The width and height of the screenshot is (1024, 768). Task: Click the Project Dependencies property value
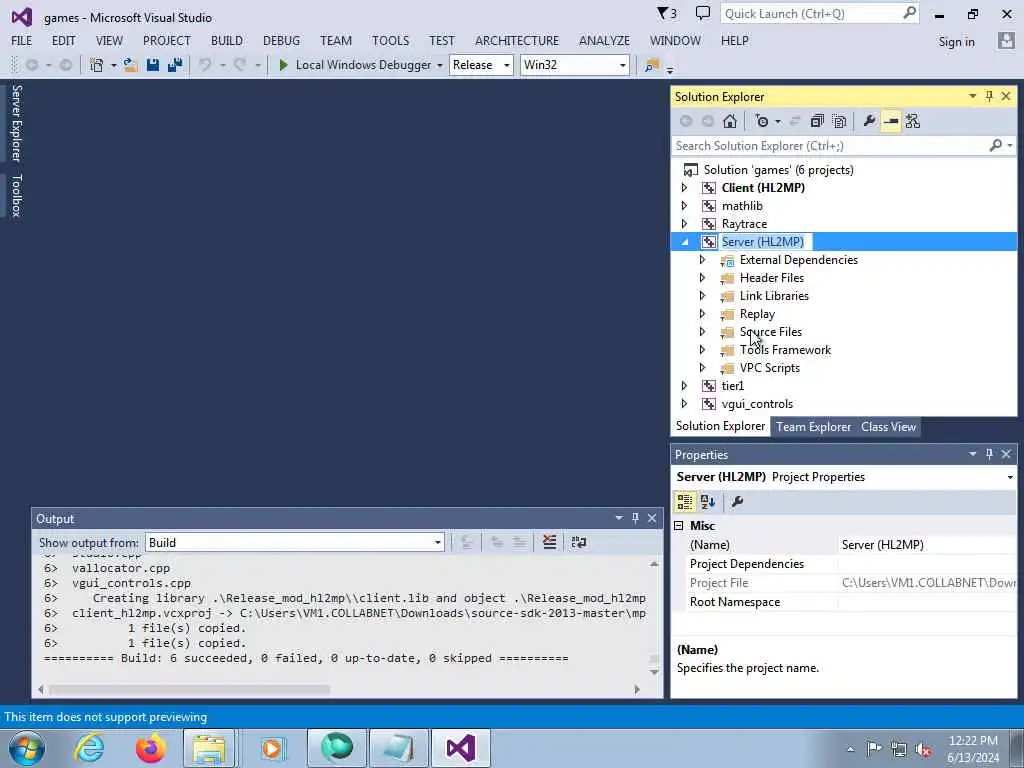(927, 564)
